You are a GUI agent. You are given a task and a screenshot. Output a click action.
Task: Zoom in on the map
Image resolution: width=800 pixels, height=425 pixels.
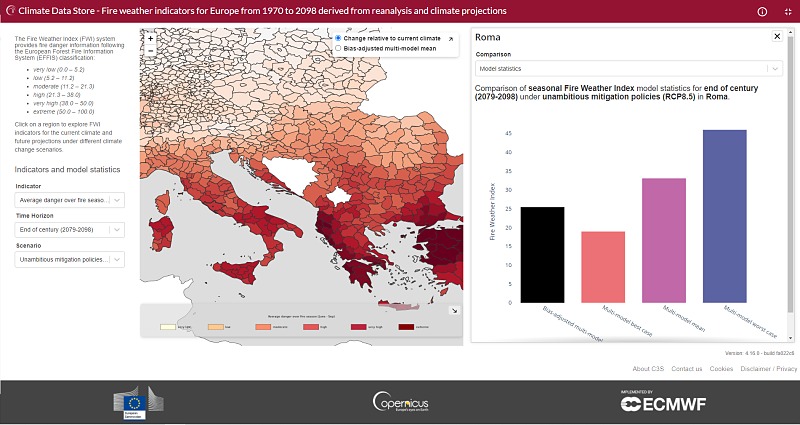[x=151, y=39]
